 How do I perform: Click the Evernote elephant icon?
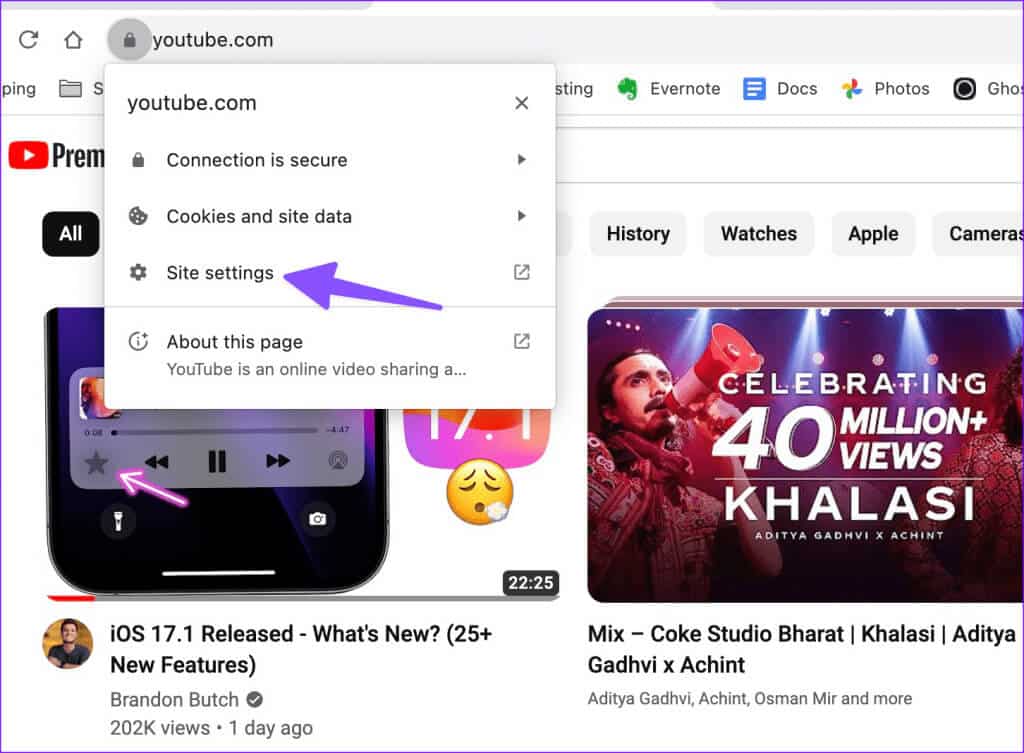coord(628,89)
